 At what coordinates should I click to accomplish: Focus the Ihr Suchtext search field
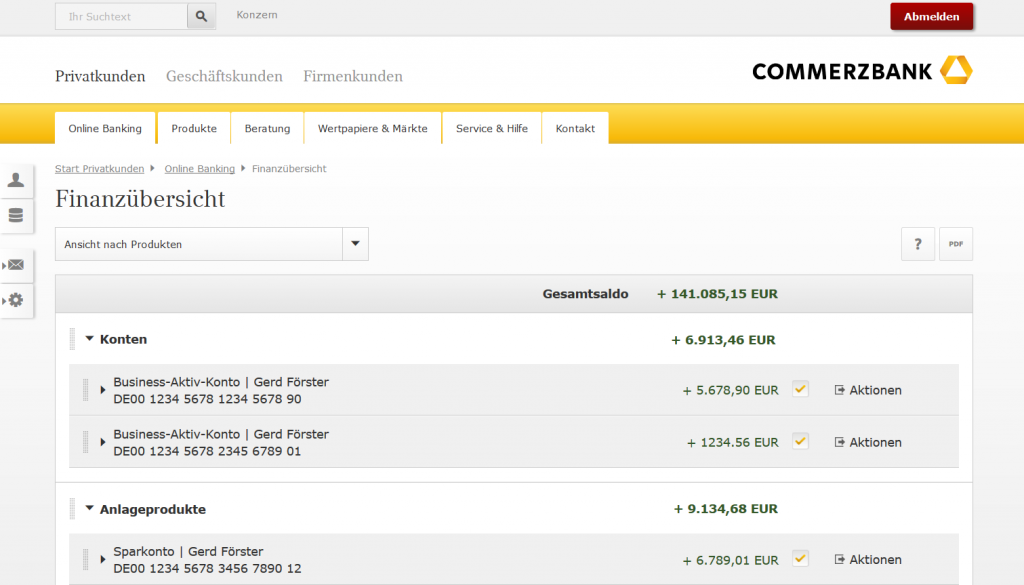coord(121,16)
